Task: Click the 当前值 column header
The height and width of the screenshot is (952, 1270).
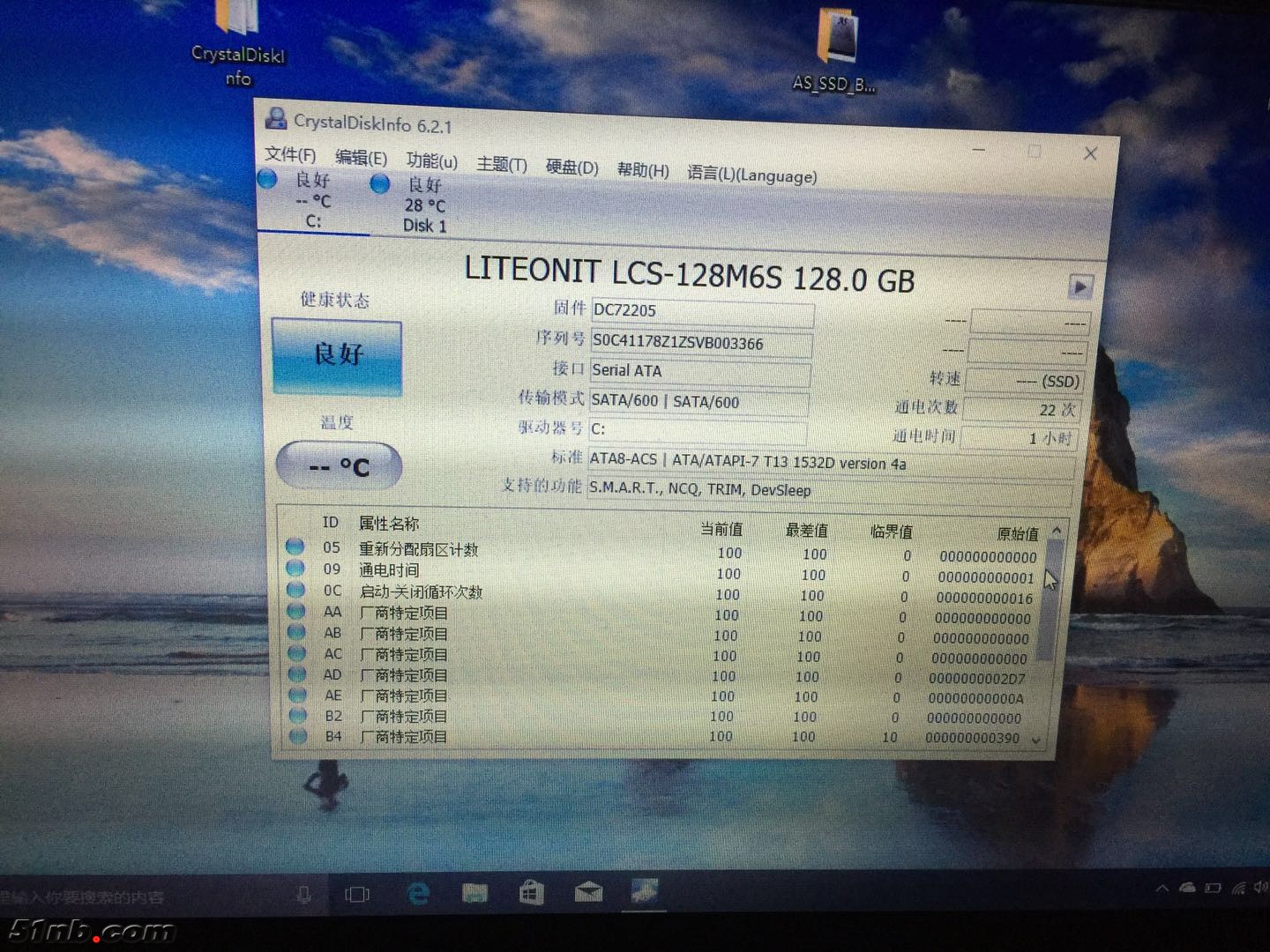Action: (721, 529)
